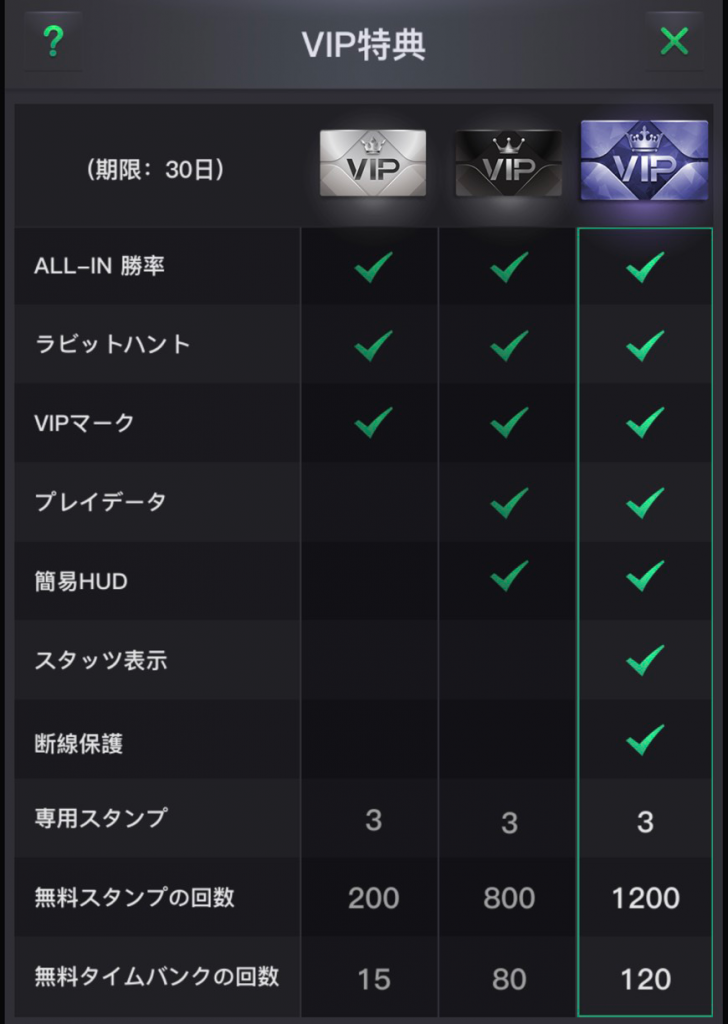
Task: Click black VIP checkmark for プレイデータ
Action: point(509,502)
